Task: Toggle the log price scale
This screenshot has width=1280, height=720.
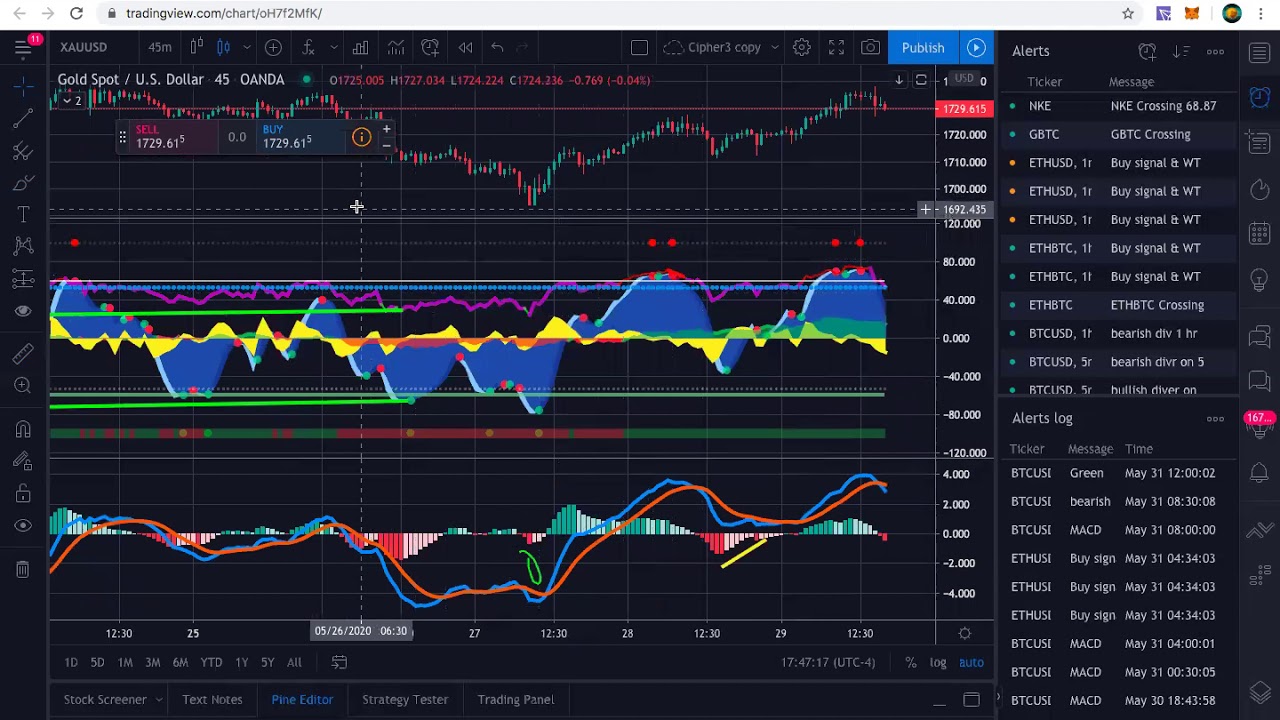Action: coord(938,662)
